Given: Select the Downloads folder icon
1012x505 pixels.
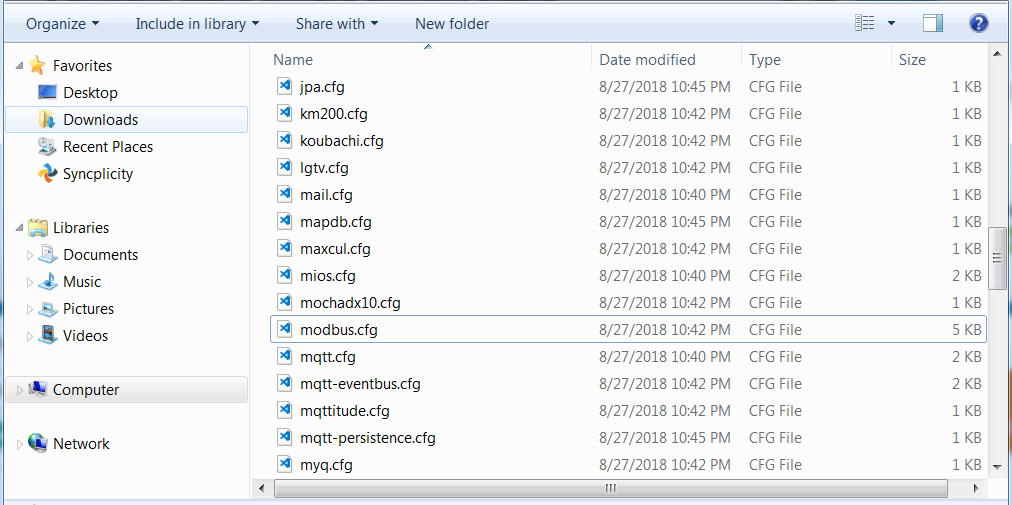Looking at the screenshot, I should [x=47, y=120].
